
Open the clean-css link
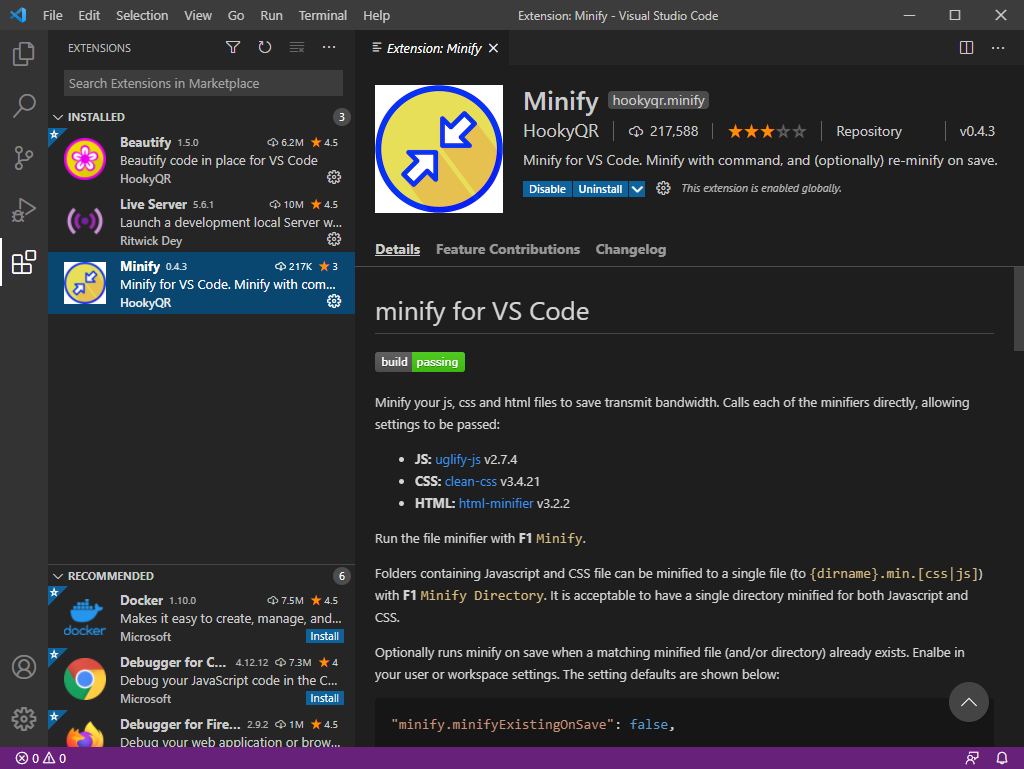[x=471, y=482]
